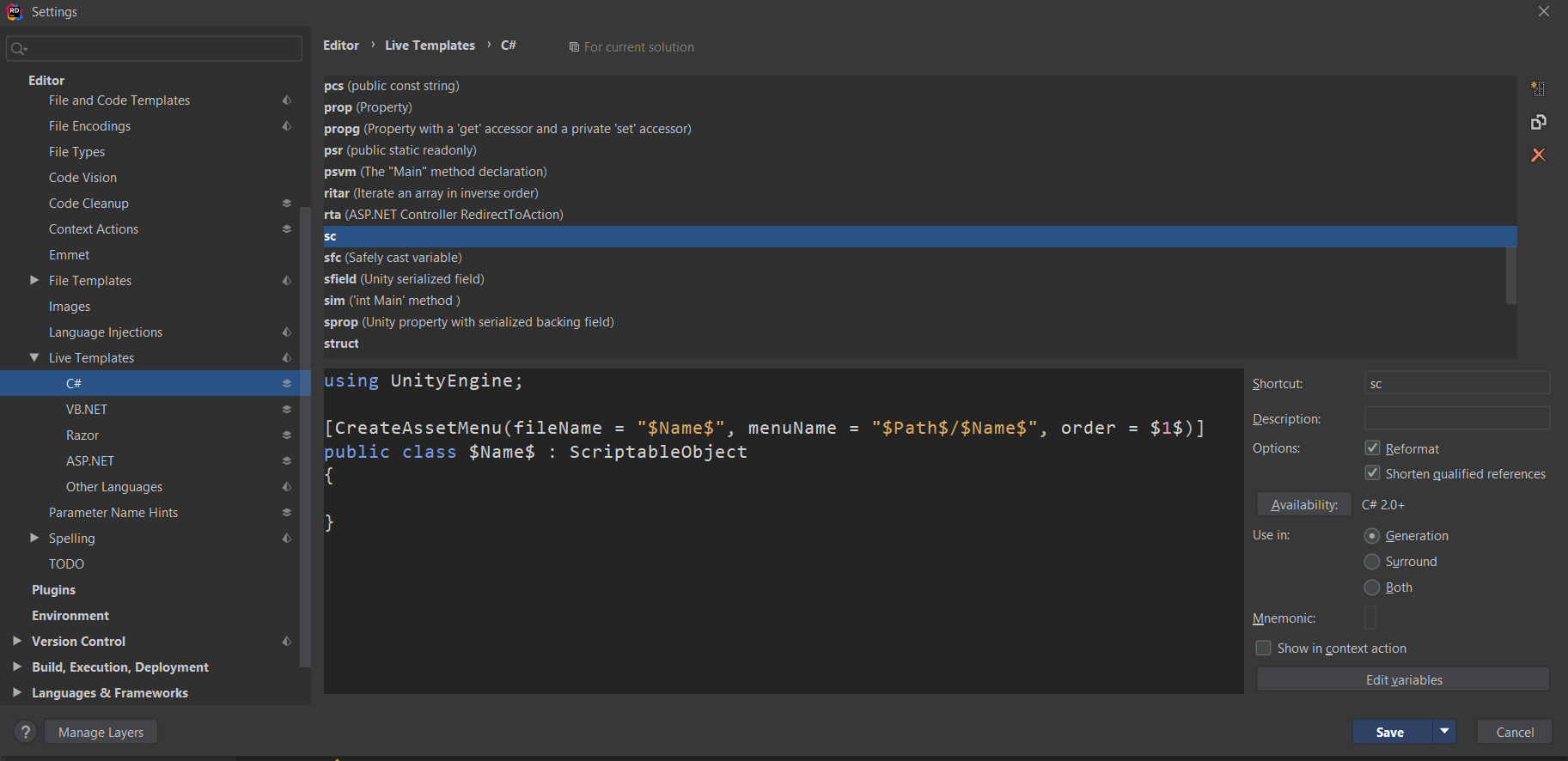
Task: Open the Environment settings section
Action: [70, 616]
